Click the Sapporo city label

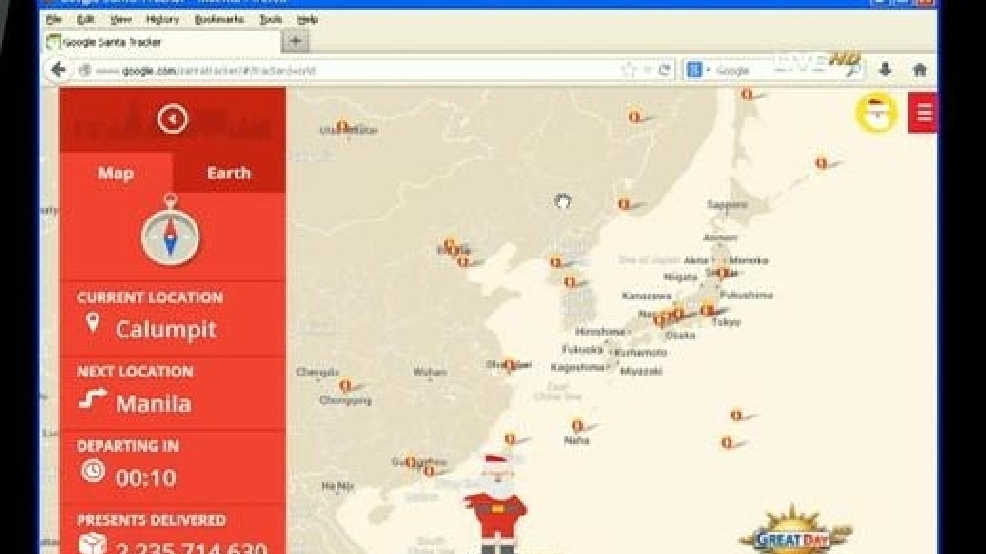tap(728, 205)
